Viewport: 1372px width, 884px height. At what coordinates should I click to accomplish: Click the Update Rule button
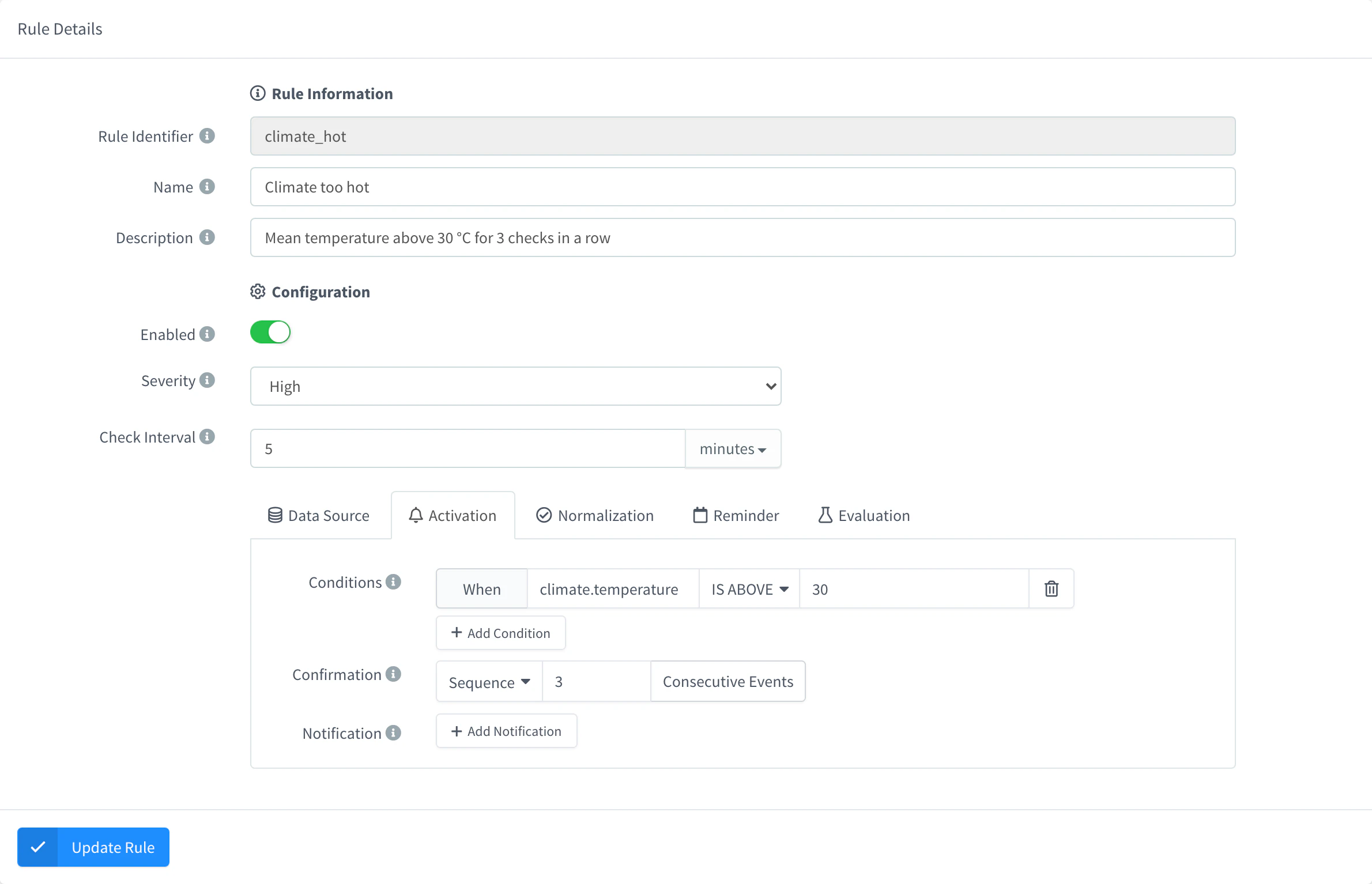(x=93, y=847)
